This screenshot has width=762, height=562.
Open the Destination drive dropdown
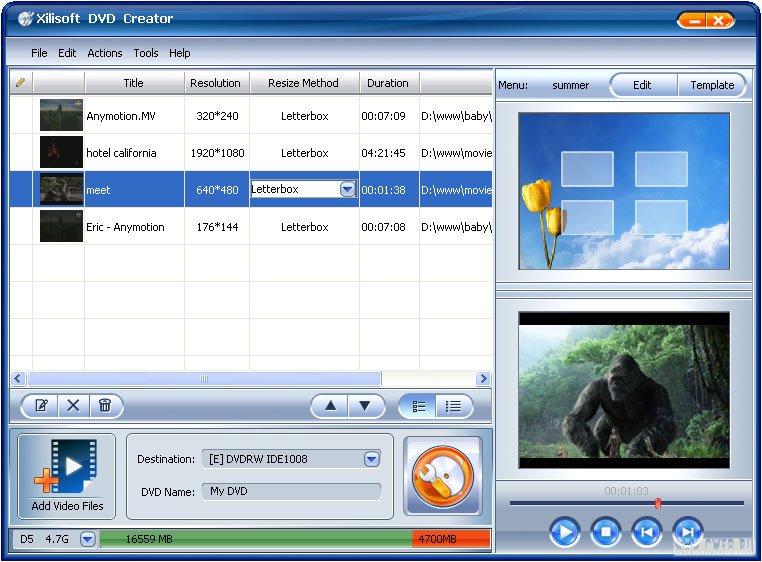(x=371, y=459)
